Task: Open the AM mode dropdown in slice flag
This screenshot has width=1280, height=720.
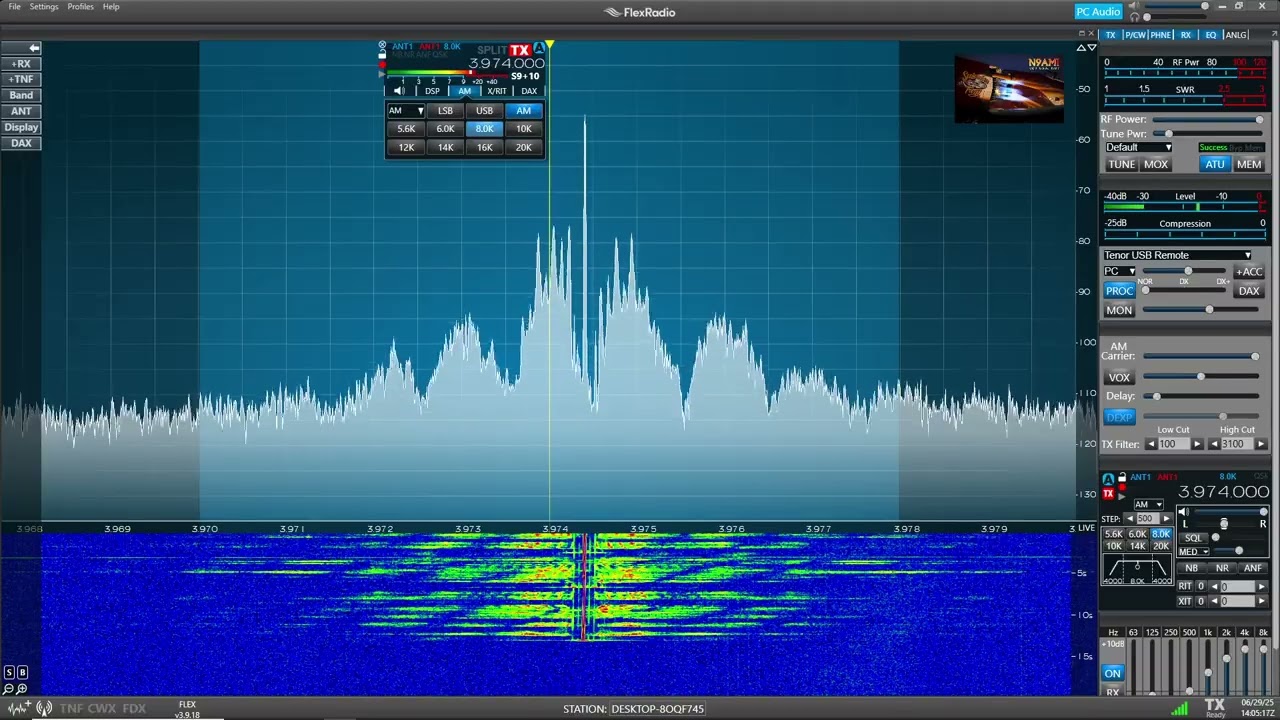Action: coord(406,111)
